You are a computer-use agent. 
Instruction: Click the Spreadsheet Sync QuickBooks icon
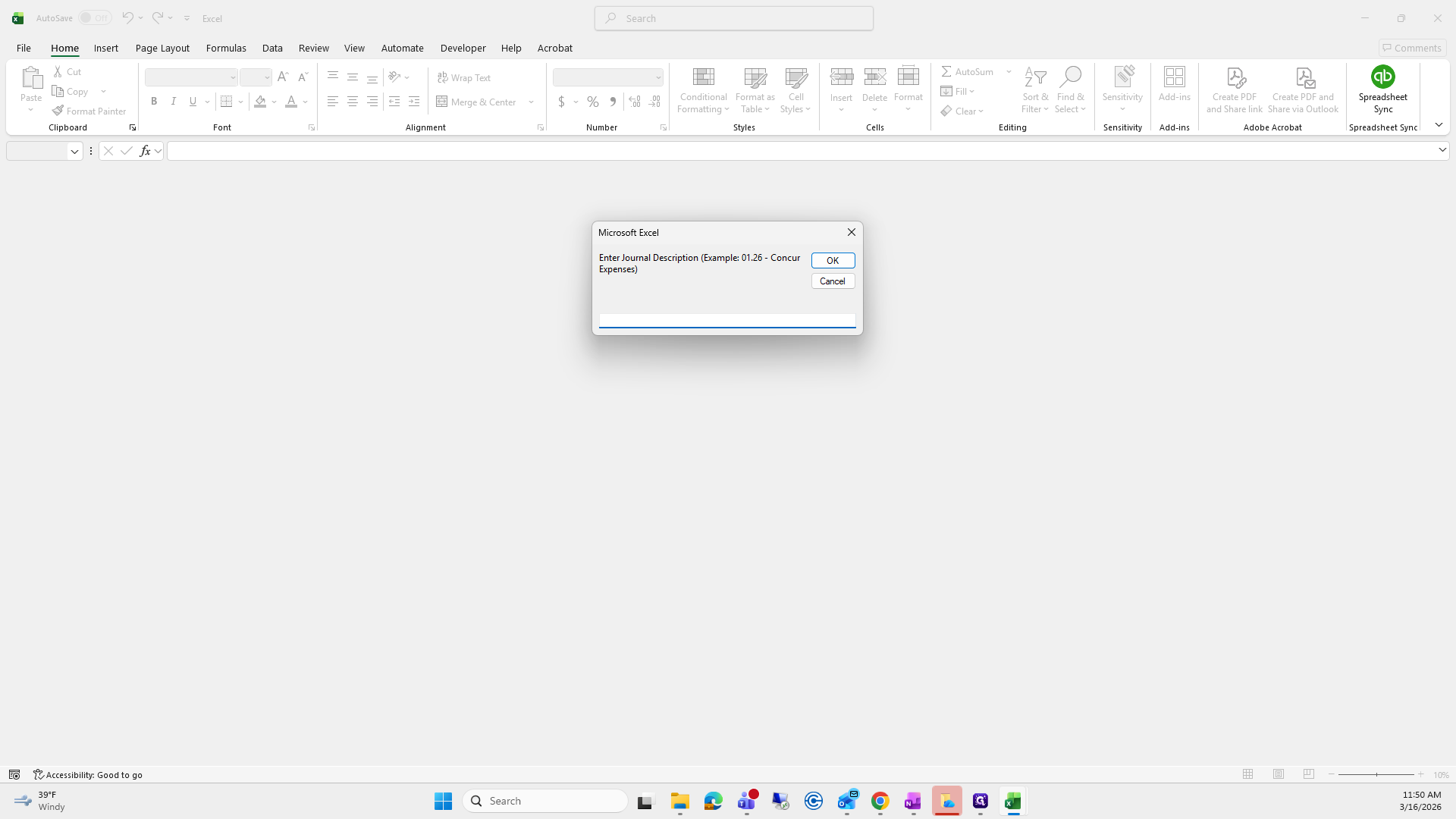(x=1382, y=77)
